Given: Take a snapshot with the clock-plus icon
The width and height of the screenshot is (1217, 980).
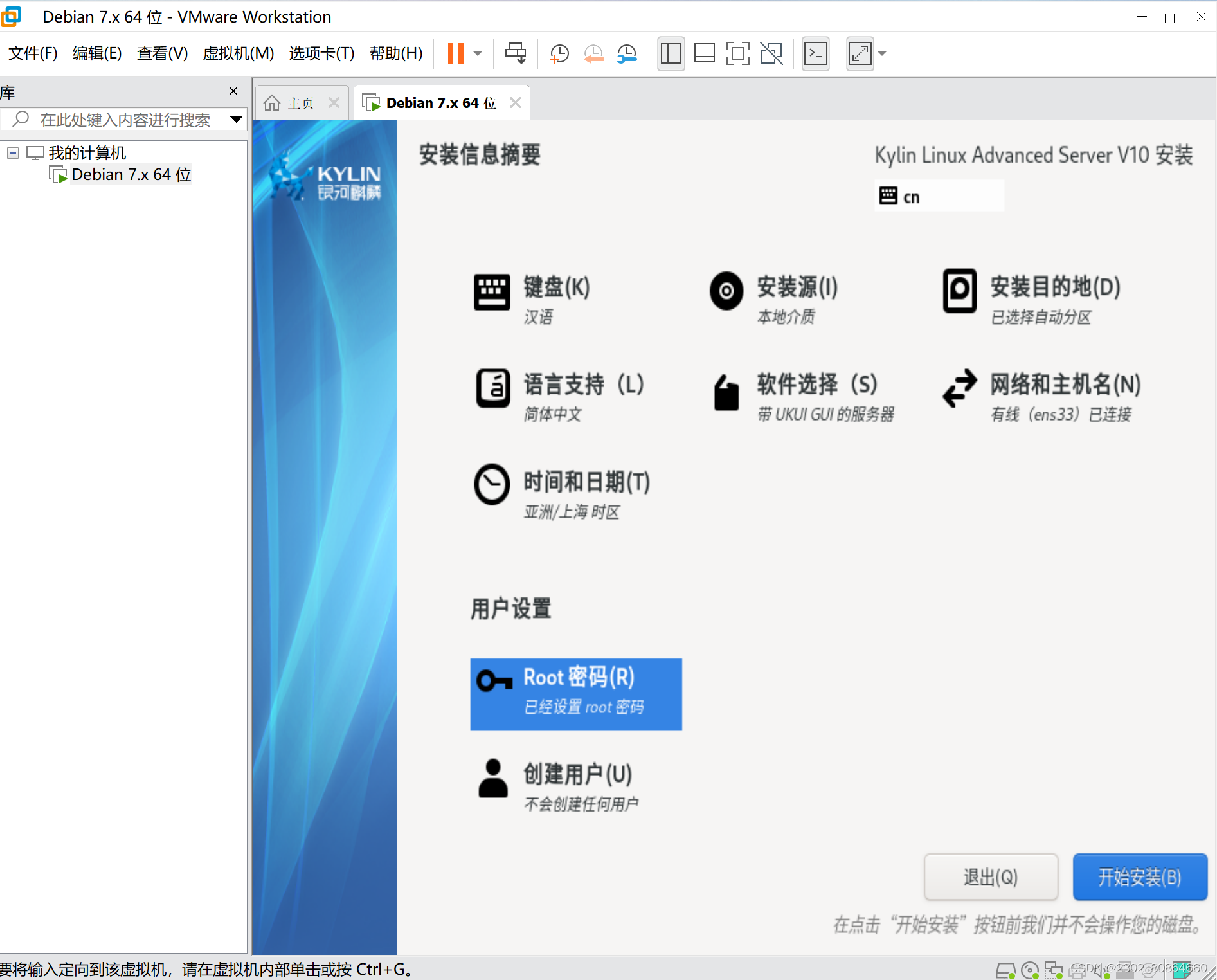Looking at the screenshot, I should point(559,53).
